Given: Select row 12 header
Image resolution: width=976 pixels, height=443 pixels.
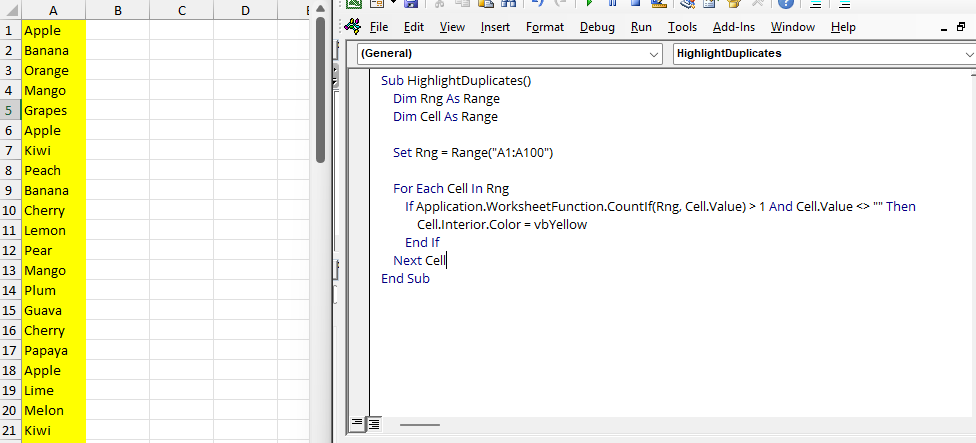Looking at the screenshot, I should 10,251.
